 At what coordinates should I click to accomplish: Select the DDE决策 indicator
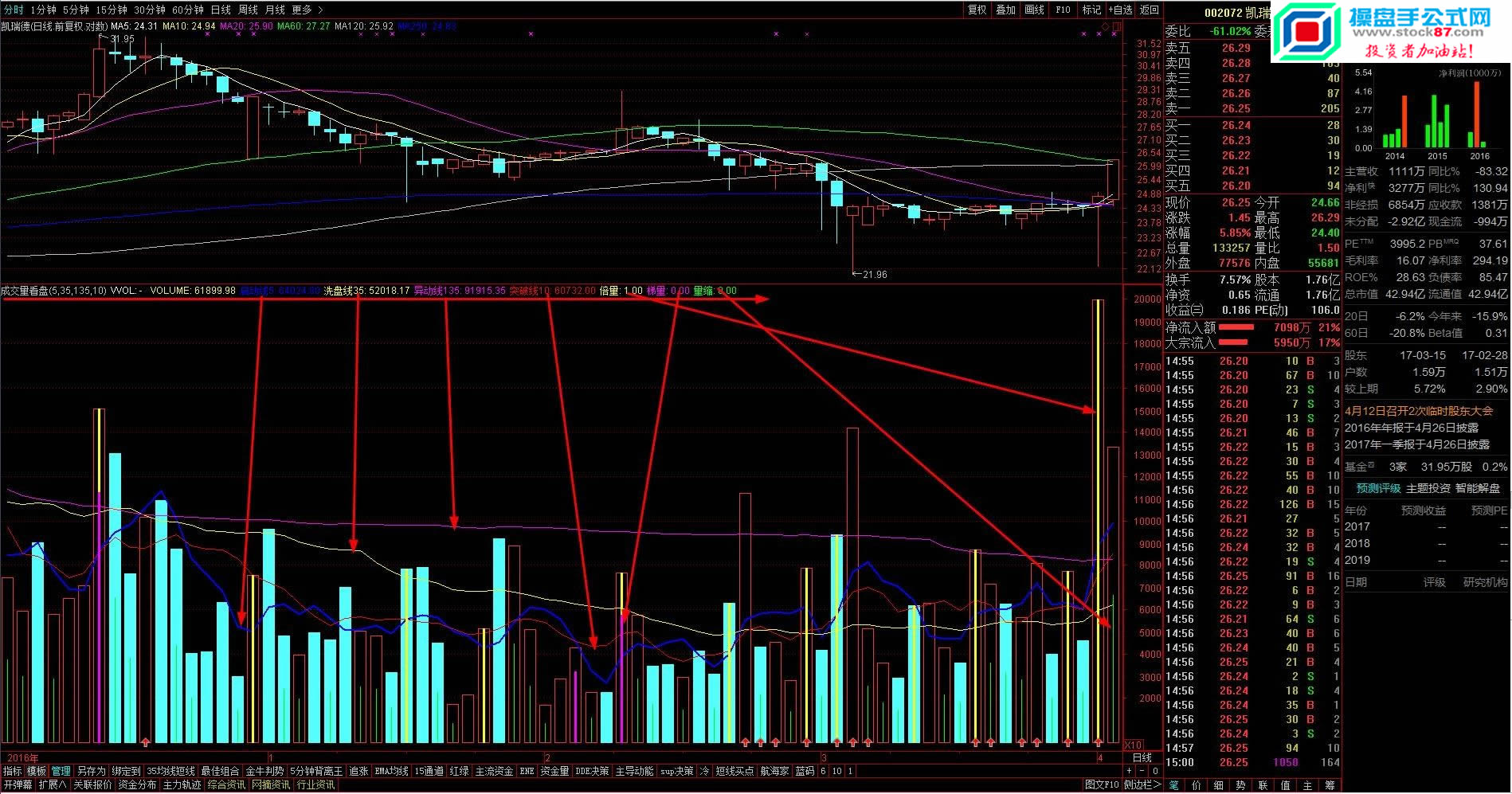[x=592, y=771]
